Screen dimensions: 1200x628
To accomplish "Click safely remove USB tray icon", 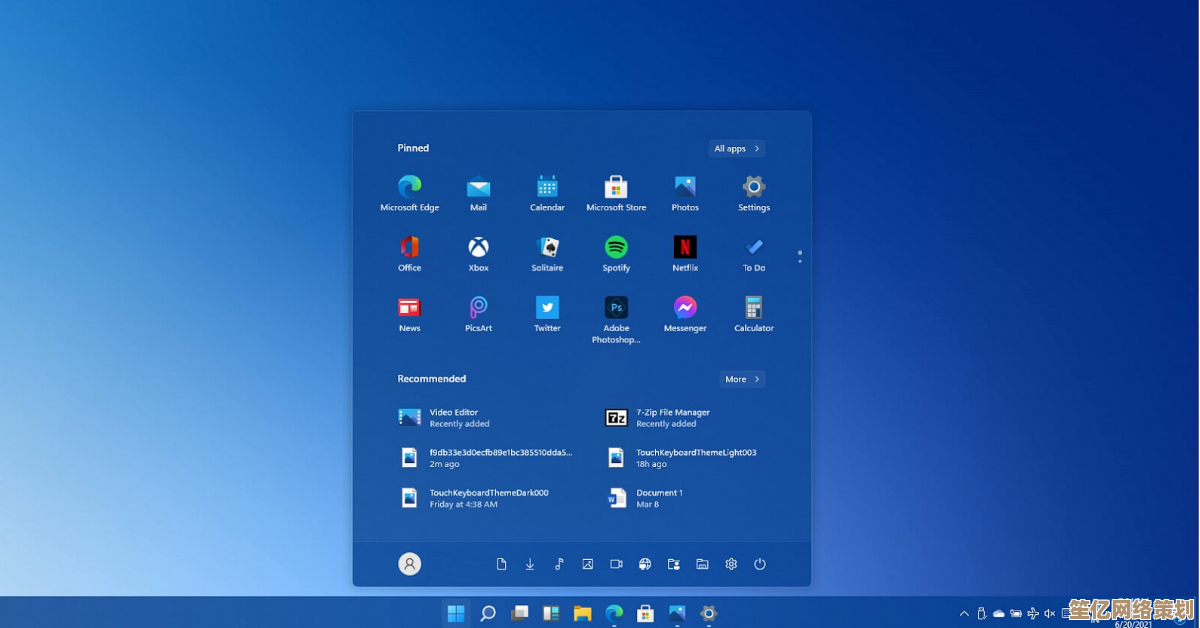I will coord(981,613).
